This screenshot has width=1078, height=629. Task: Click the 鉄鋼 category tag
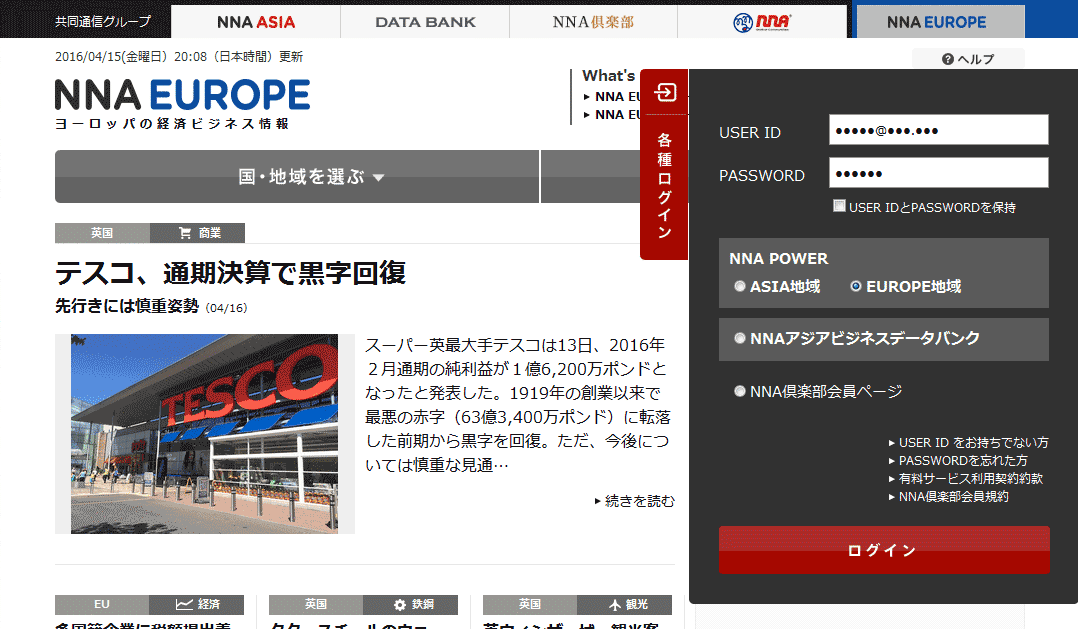pyautogui.click(x=410, y=604)
